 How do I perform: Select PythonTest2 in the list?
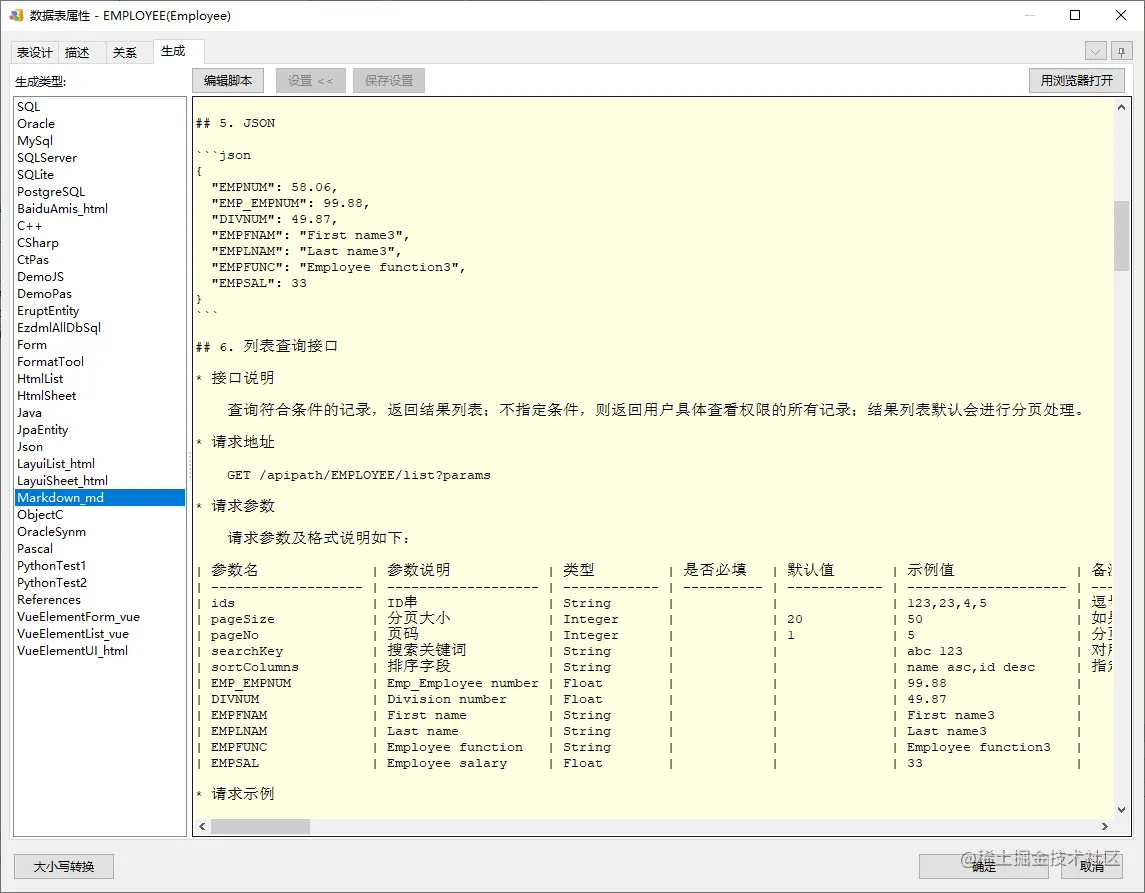(x=100, y=582)
